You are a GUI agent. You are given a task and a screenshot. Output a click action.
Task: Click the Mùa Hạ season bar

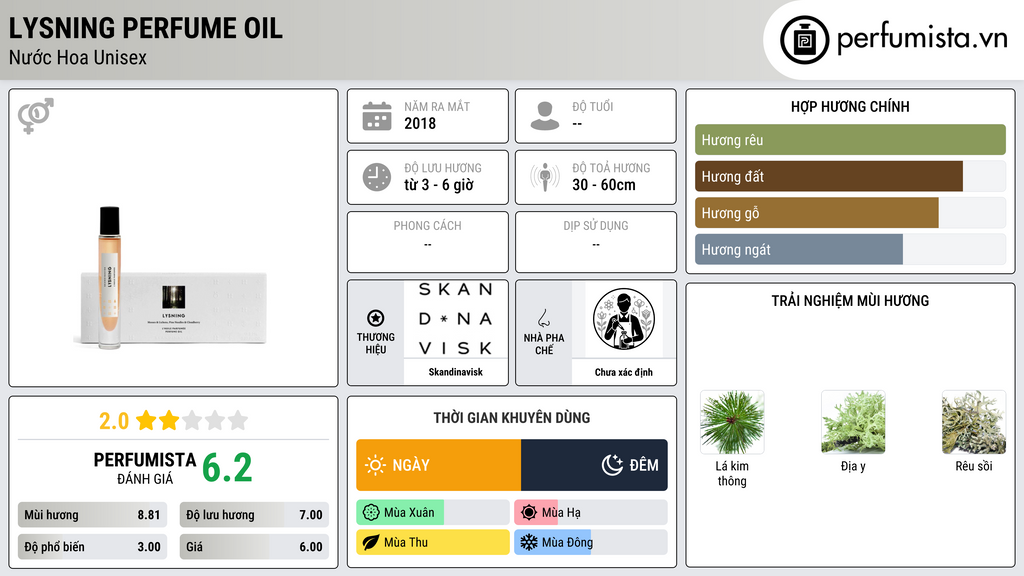tap(591, 513)
